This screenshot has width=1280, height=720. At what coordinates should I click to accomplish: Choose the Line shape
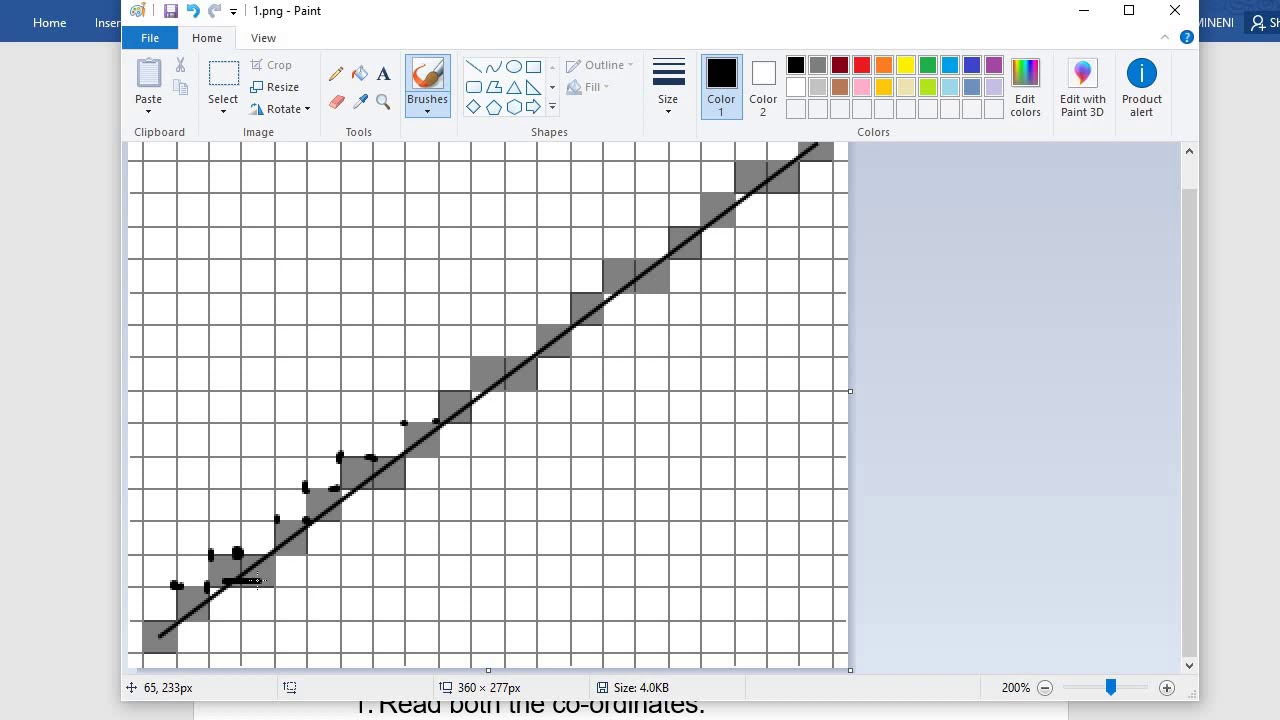pyautogui.click(x=474, y=67)
